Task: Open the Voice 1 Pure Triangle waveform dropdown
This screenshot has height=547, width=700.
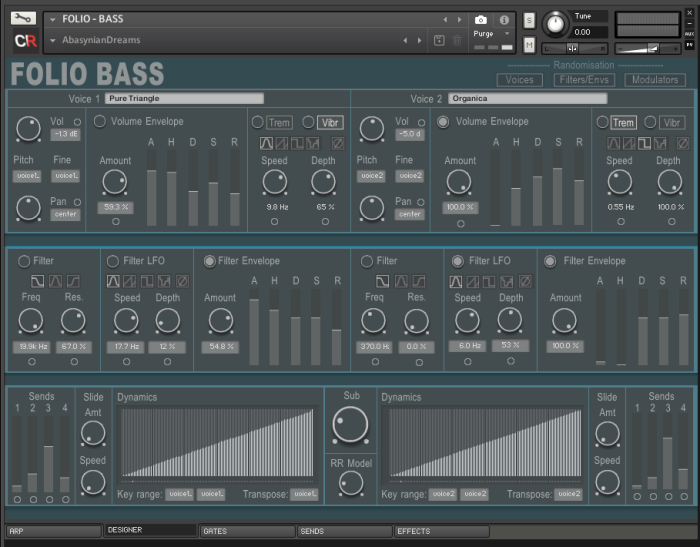Action: pos(184,98)
